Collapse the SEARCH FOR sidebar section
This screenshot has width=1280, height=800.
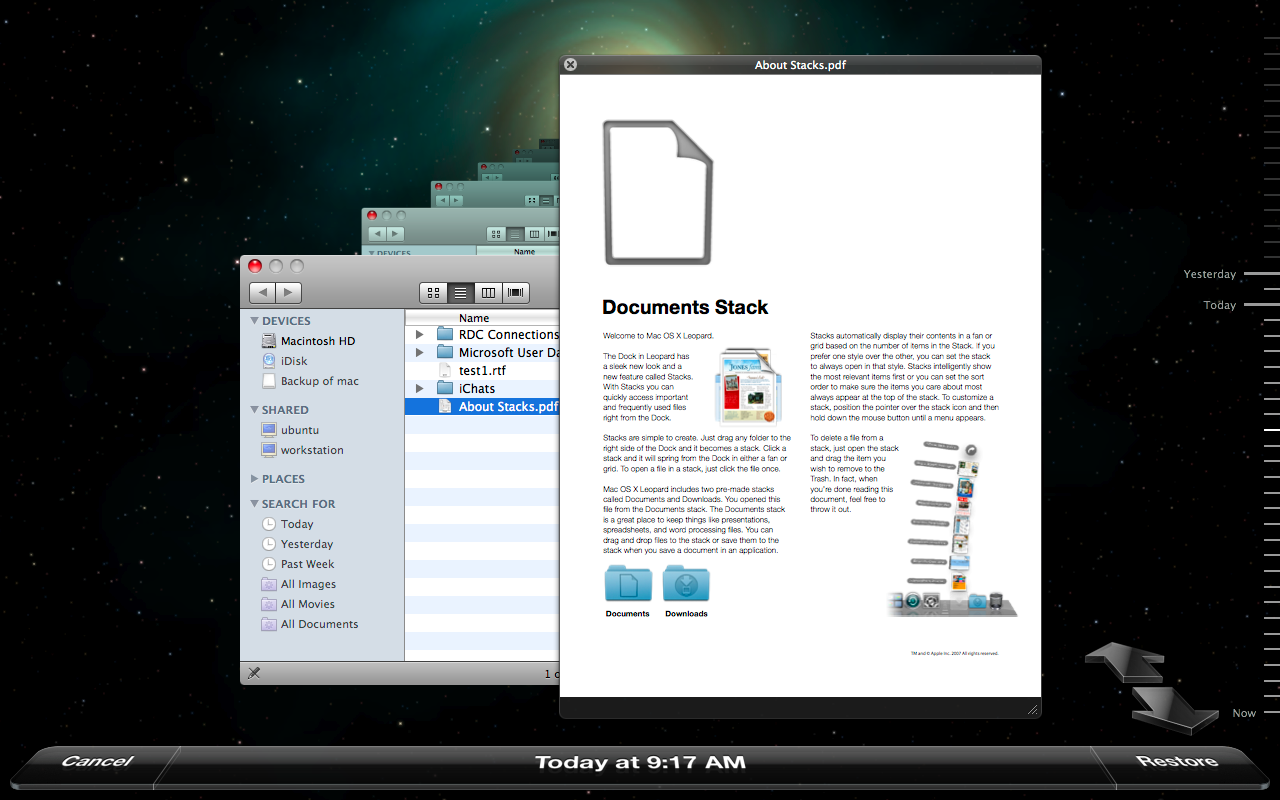255,504
